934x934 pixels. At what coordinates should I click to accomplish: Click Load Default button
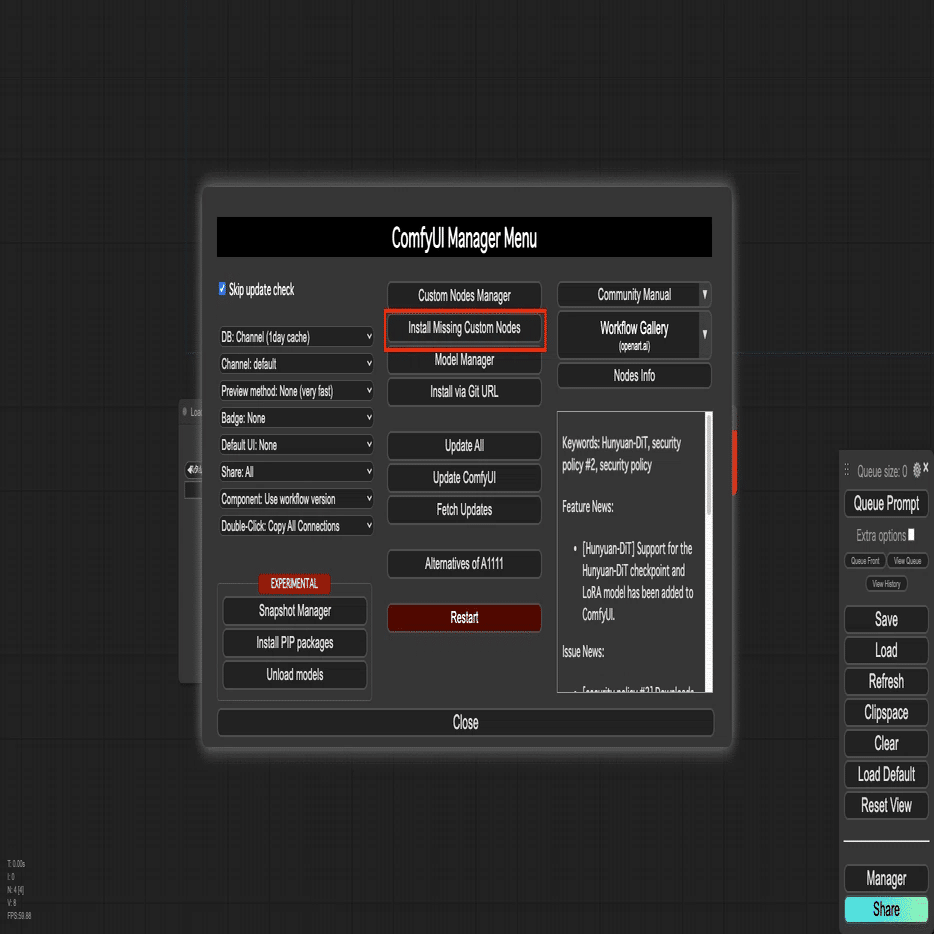tap(886, 774)
